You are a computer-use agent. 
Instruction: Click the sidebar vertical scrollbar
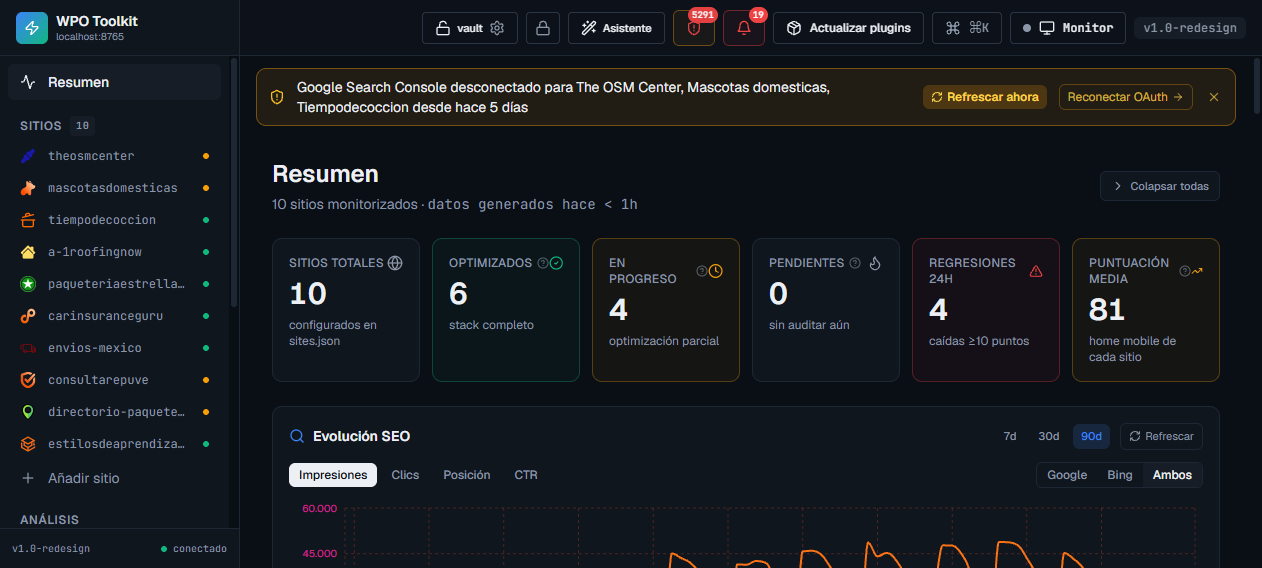click(234, 180)
